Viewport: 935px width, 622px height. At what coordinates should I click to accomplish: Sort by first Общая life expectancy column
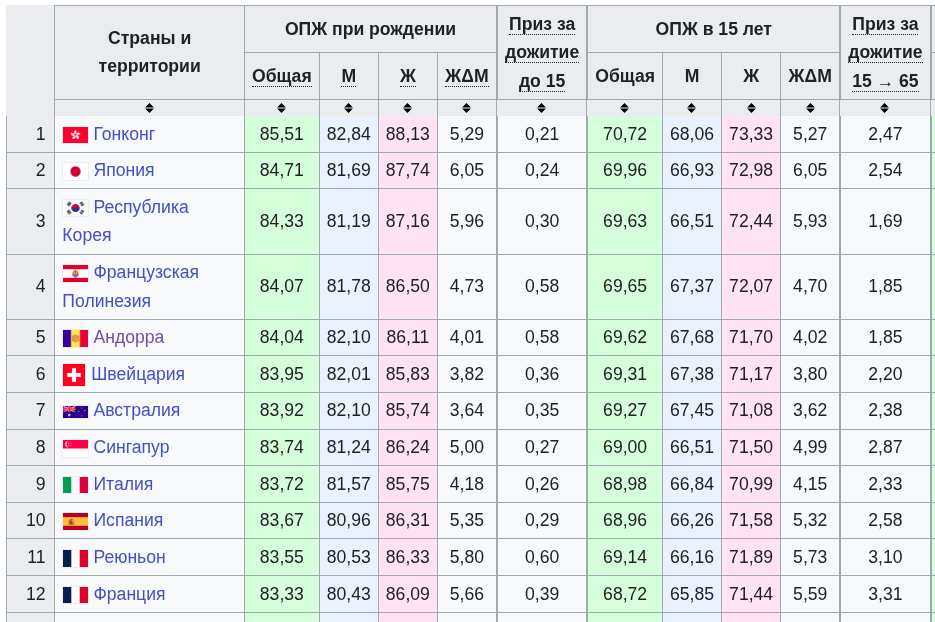pos(281,108)
